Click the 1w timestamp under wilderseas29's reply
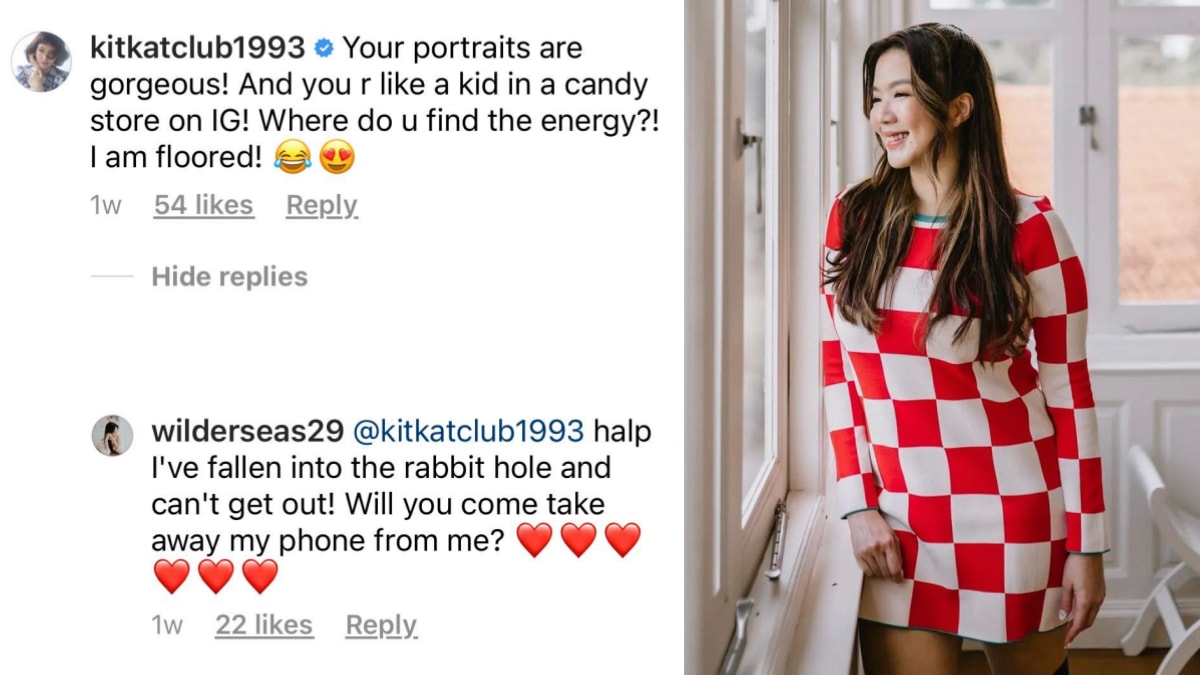 click(x=167, y=626)
